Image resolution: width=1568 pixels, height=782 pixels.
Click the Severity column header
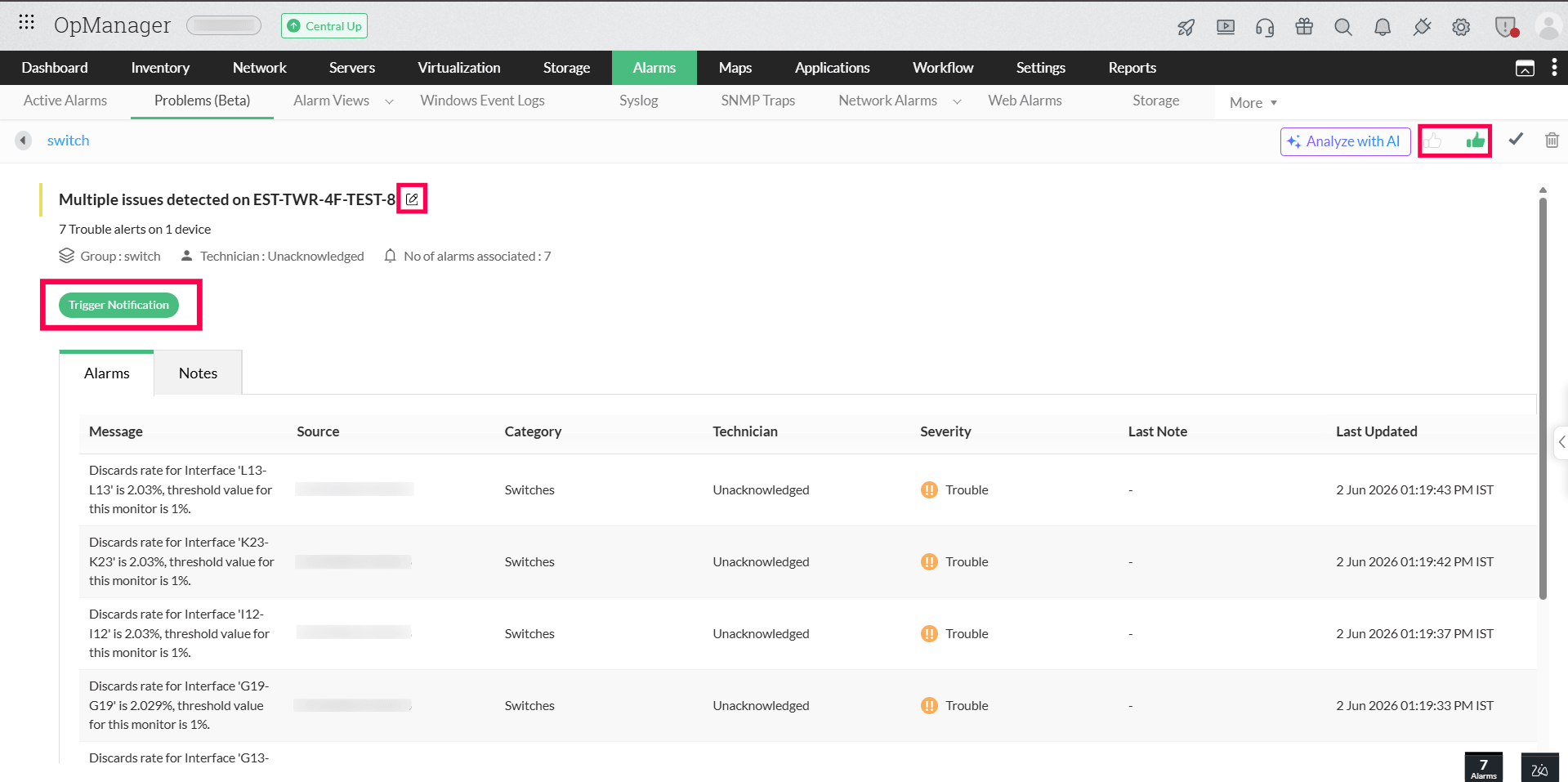(945, 431)
